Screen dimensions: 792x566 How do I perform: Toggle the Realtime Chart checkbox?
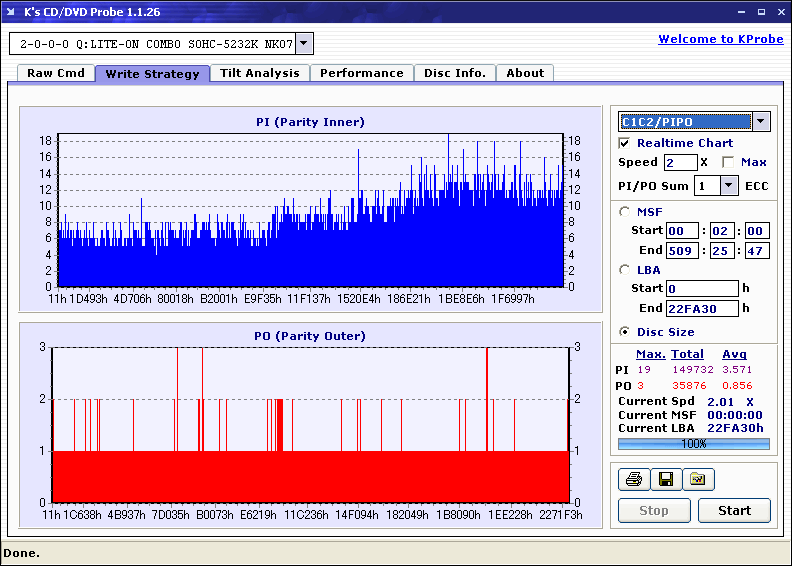tap(625, 143)
